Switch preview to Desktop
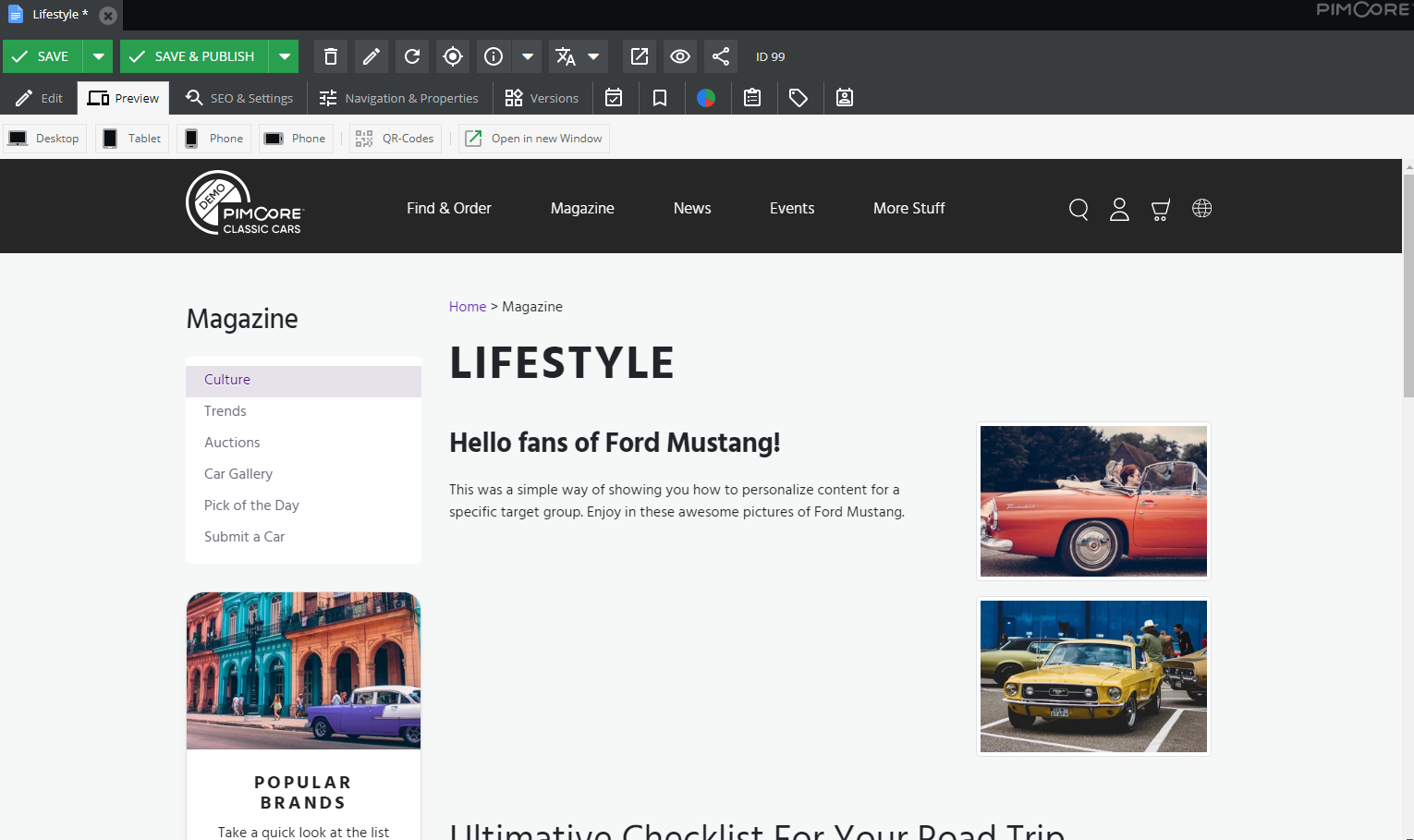 click(44, 139)
